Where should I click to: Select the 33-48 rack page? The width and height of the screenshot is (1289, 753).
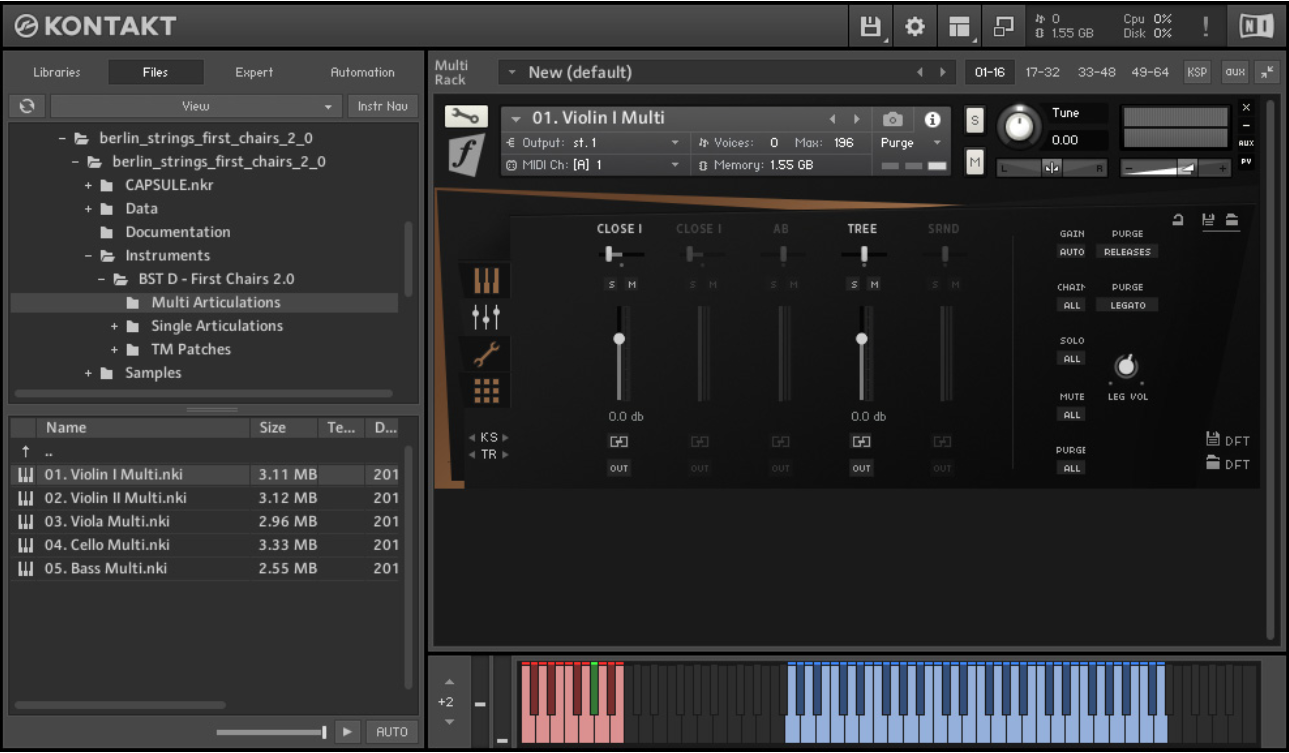tap(1097, 72)
